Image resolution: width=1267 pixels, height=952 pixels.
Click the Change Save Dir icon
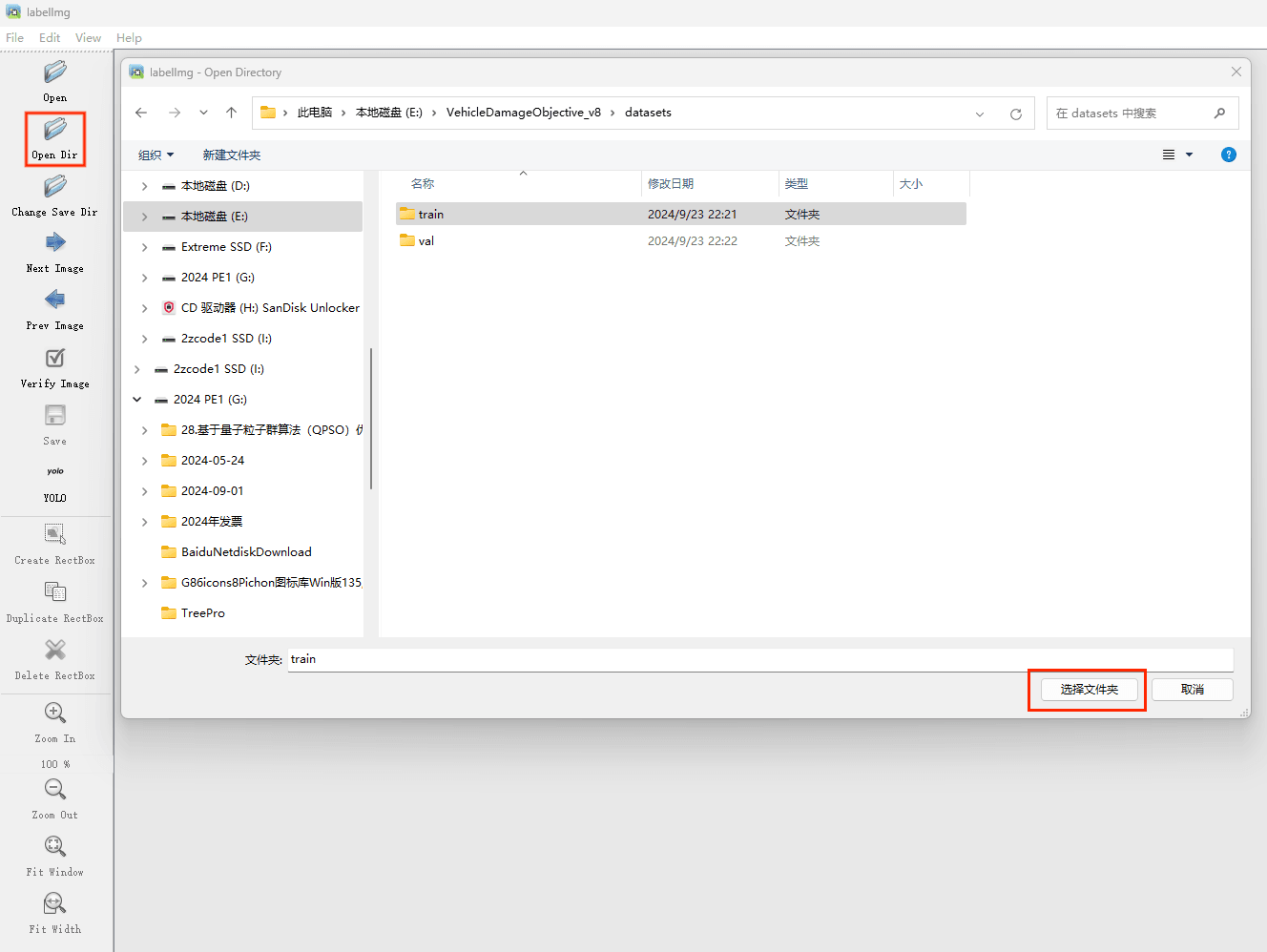tap(55, 187)
